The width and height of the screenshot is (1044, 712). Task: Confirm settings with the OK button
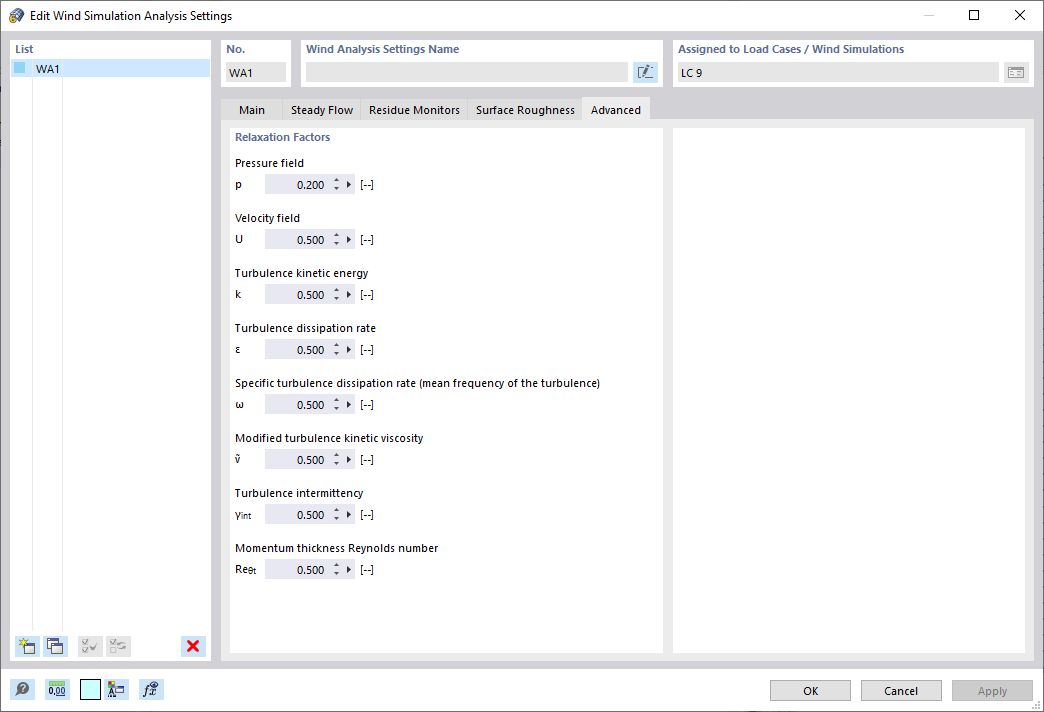[x=809, y=690]
